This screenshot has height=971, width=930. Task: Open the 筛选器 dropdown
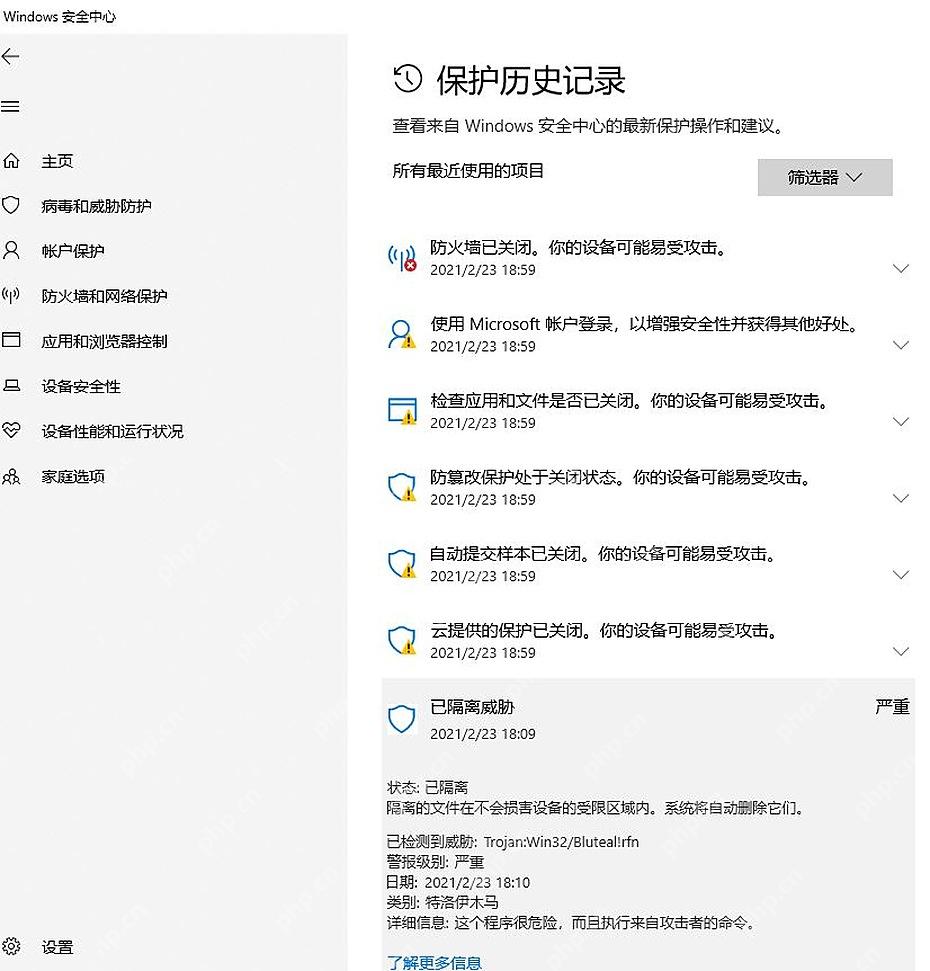(825, 178)
